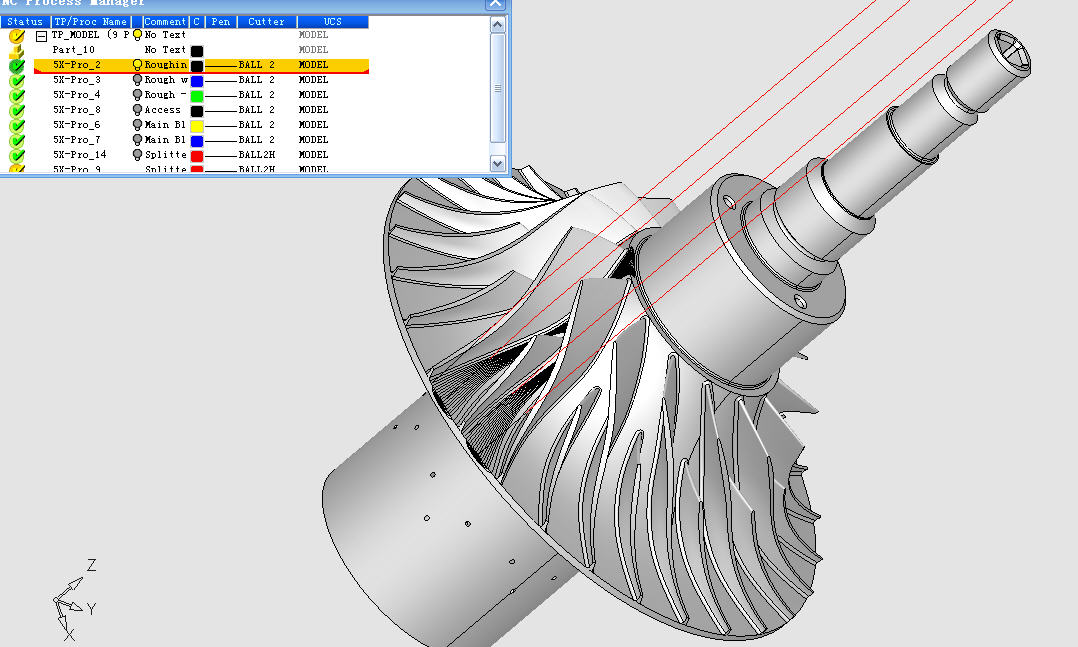Screen dimensions: 1078x647
Task: Close the NC Process Manager window
Action: coord(495,5)
